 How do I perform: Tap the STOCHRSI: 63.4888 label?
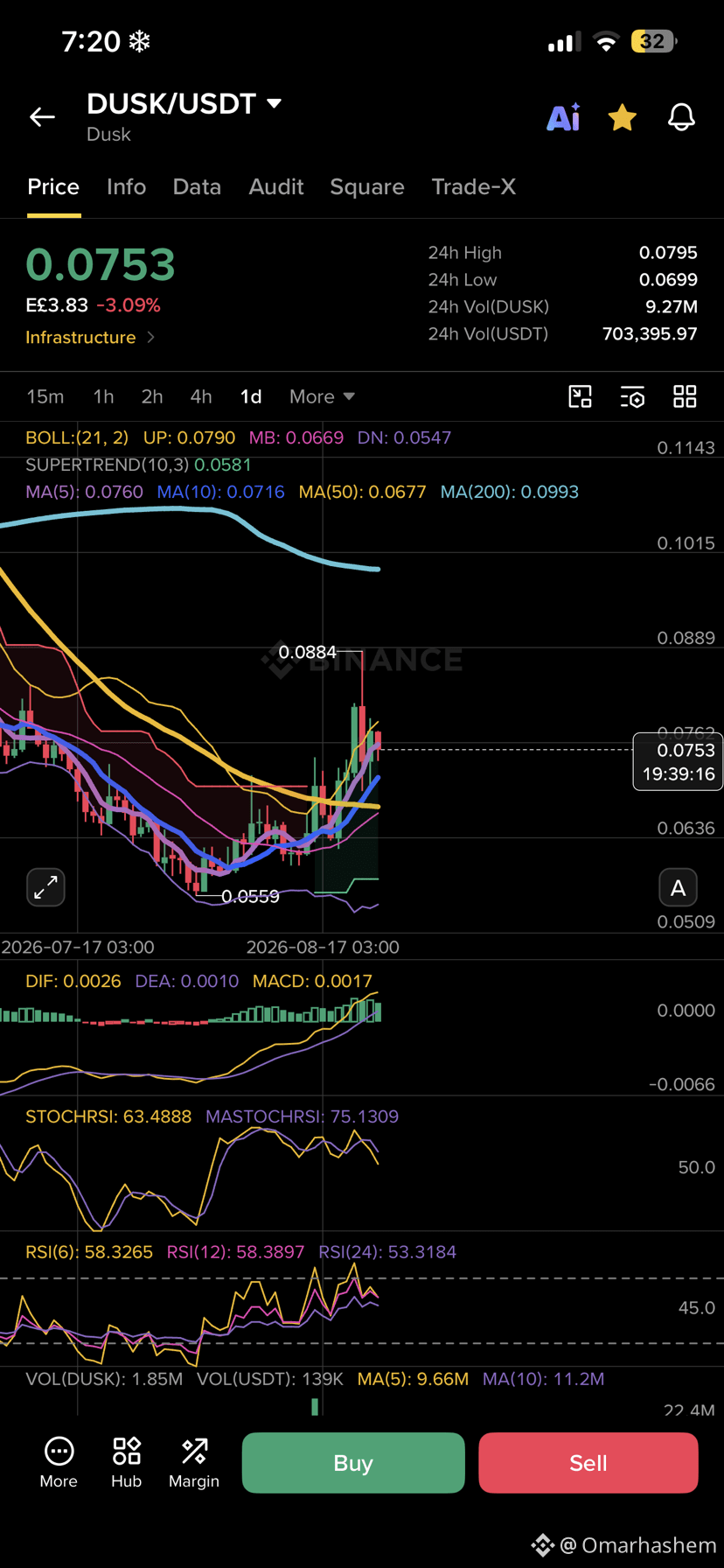coord(108,1116)
